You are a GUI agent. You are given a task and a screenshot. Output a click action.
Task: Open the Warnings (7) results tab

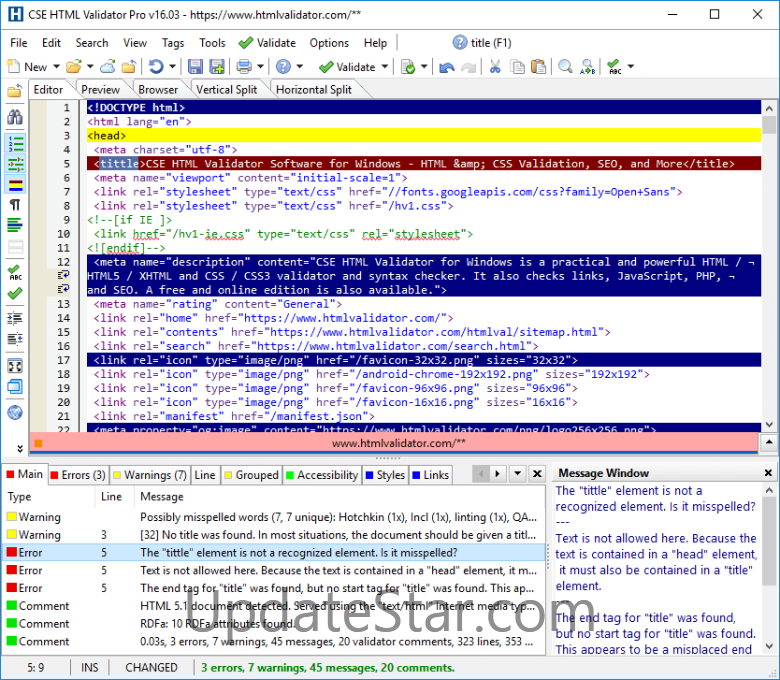149,475
